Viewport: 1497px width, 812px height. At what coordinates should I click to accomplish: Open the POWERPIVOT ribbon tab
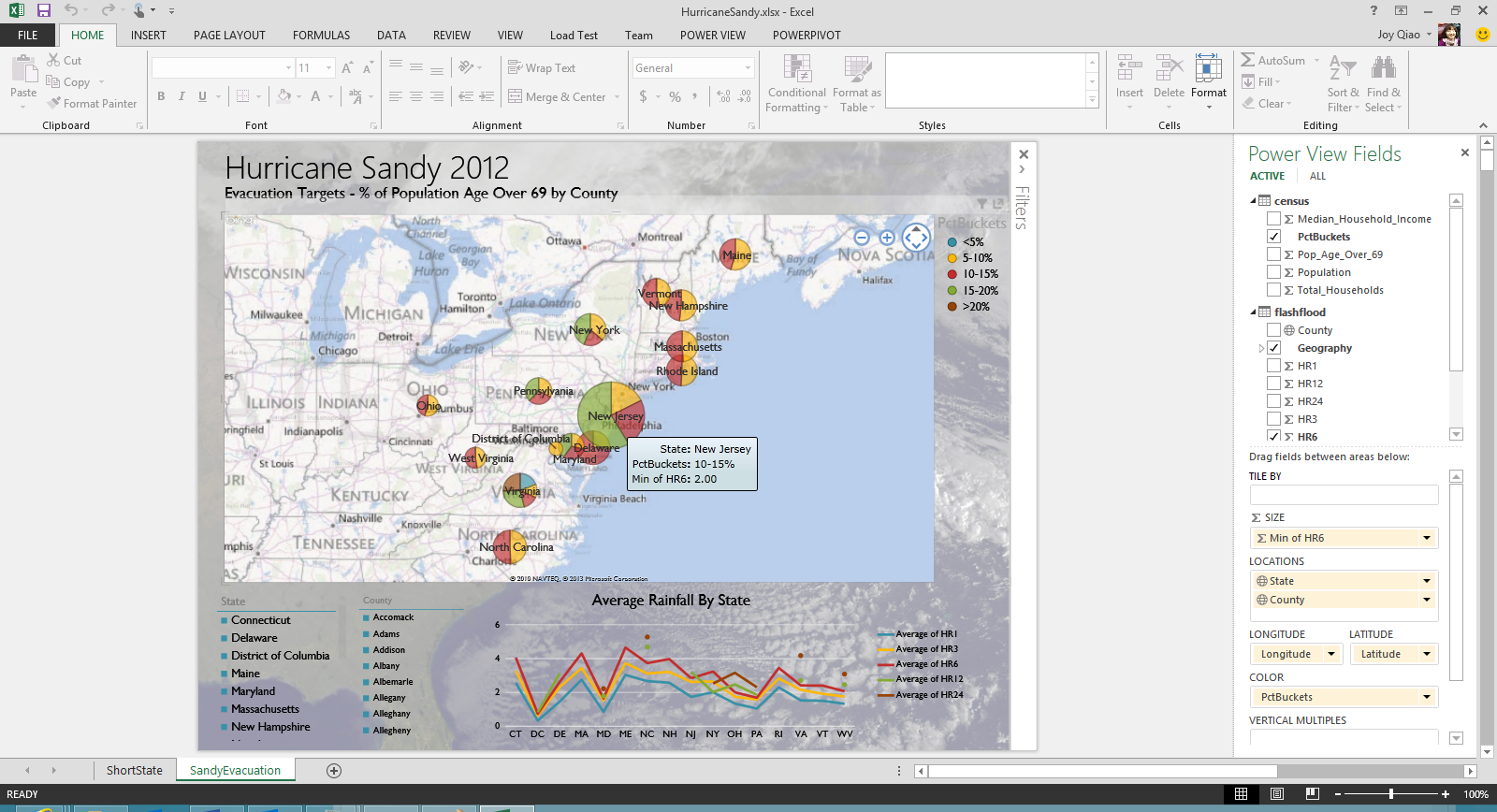click(x=807, y=36)
